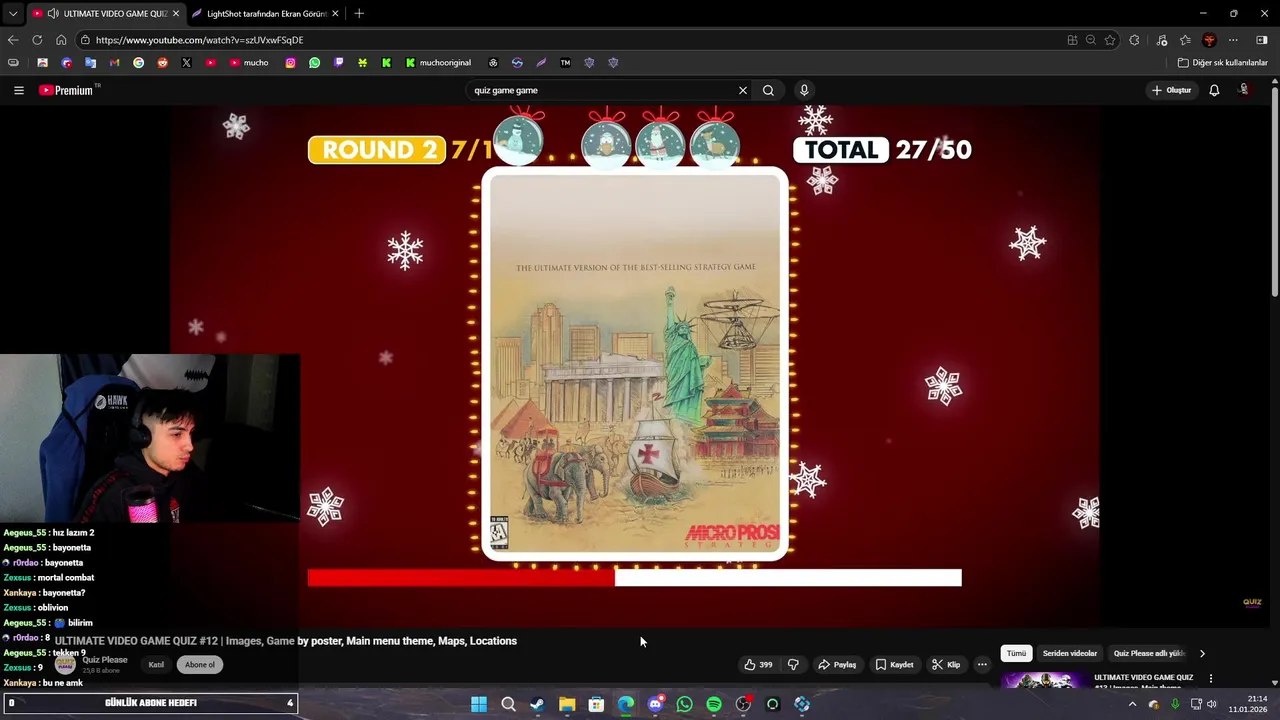Open Google bookmark

pos(138,62)
